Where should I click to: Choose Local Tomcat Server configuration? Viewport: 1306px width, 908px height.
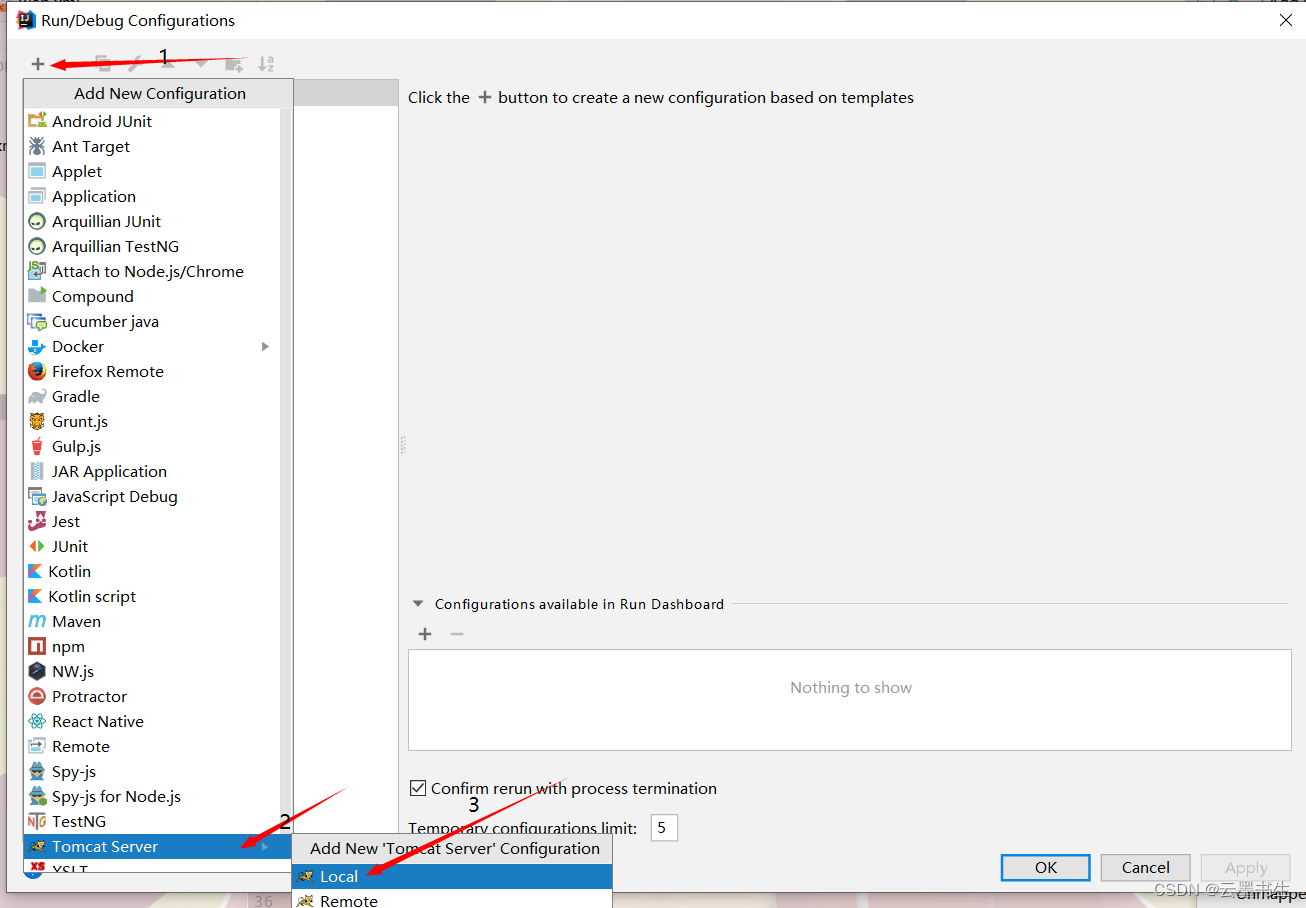[452, 876]
